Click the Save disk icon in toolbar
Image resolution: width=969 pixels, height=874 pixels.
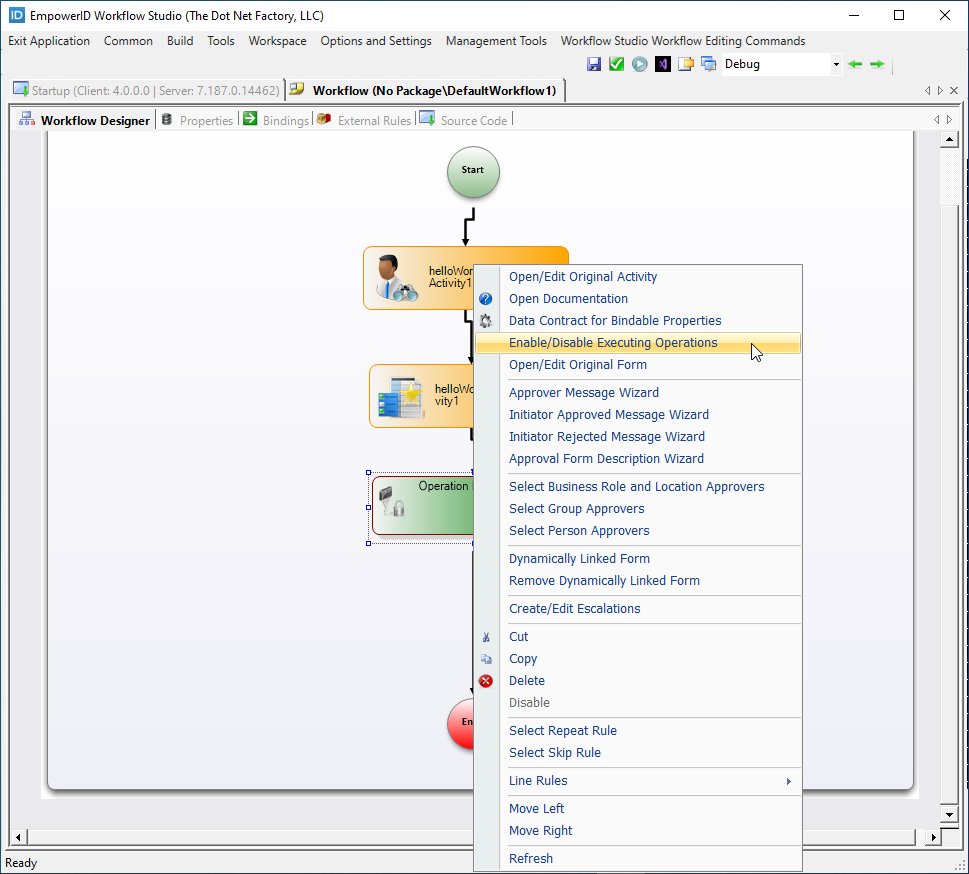pyautogui.click(x=594, y=64)
